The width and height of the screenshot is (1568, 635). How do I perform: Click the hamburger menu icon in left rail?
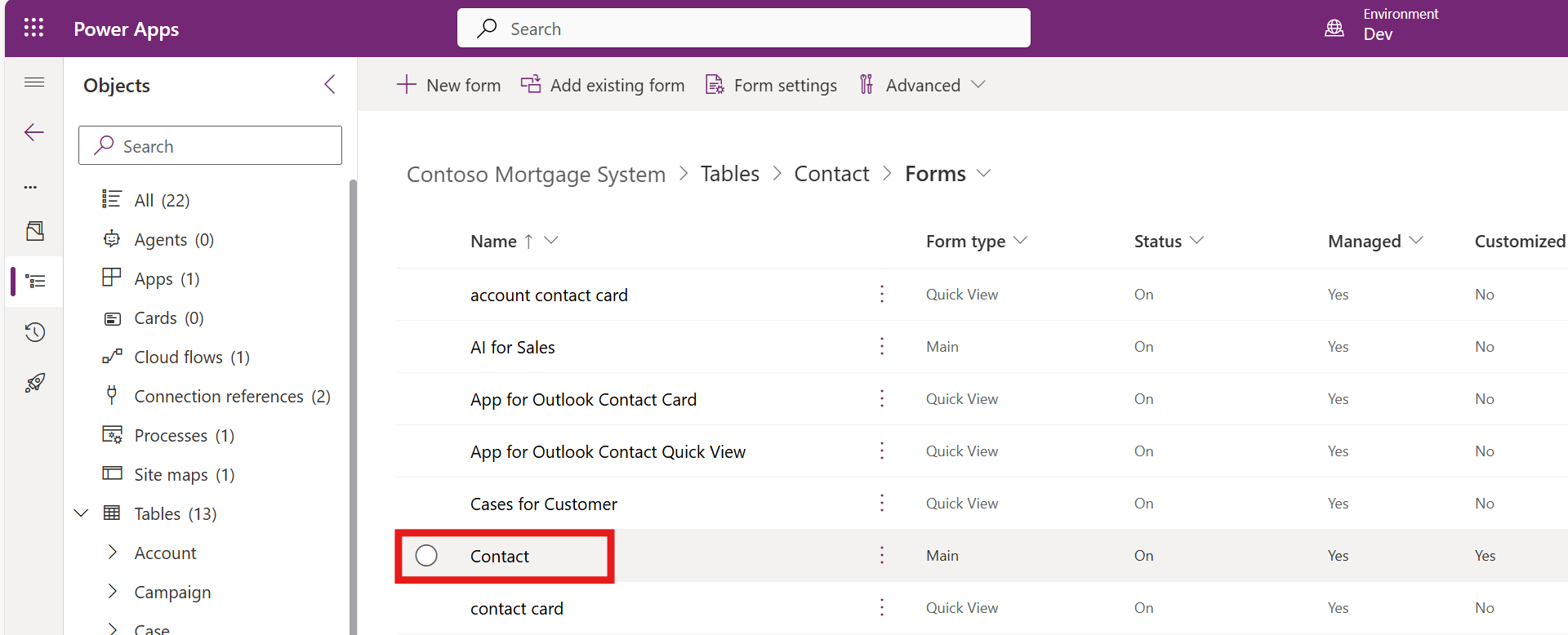(34, 82)
